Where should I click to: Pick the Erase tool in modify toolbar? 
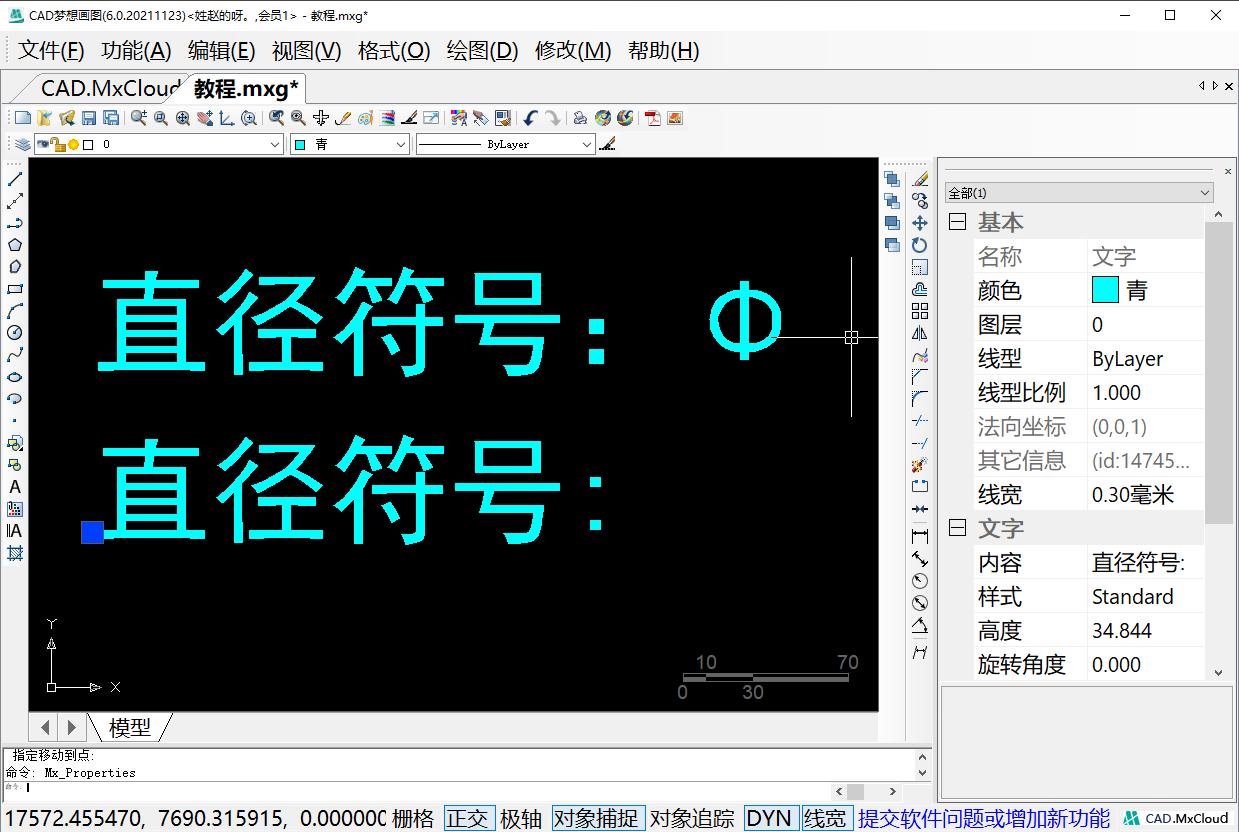920,179
